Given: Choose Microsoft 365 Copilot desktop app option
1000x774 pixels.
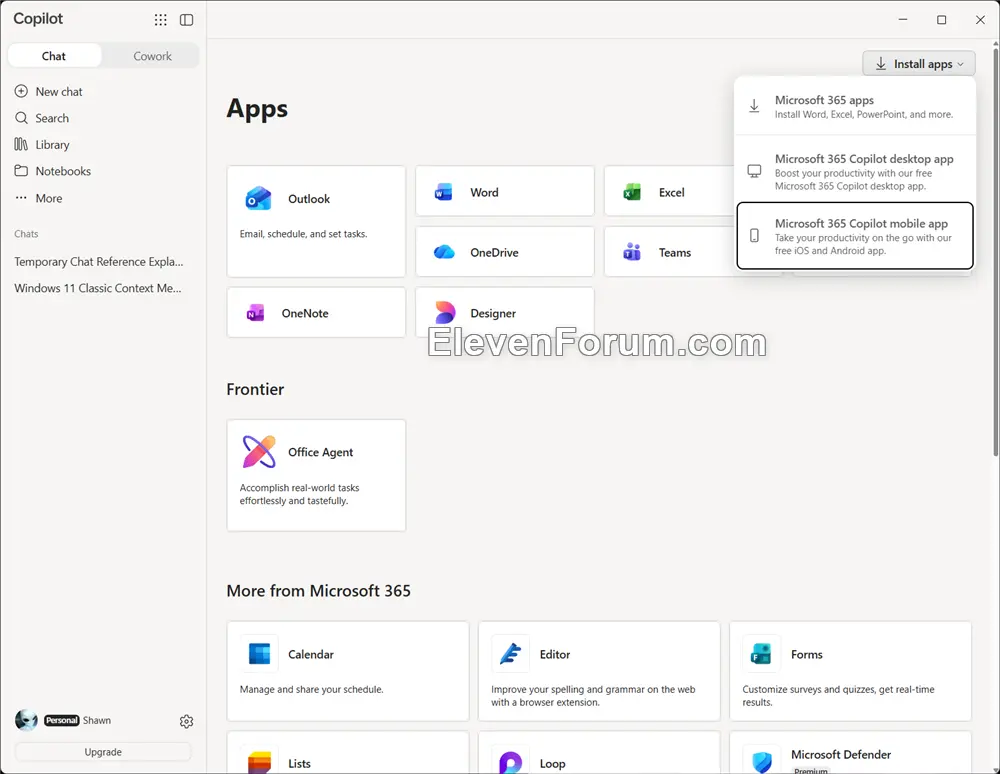Looking at the screenshot, I should click(855, 172).
